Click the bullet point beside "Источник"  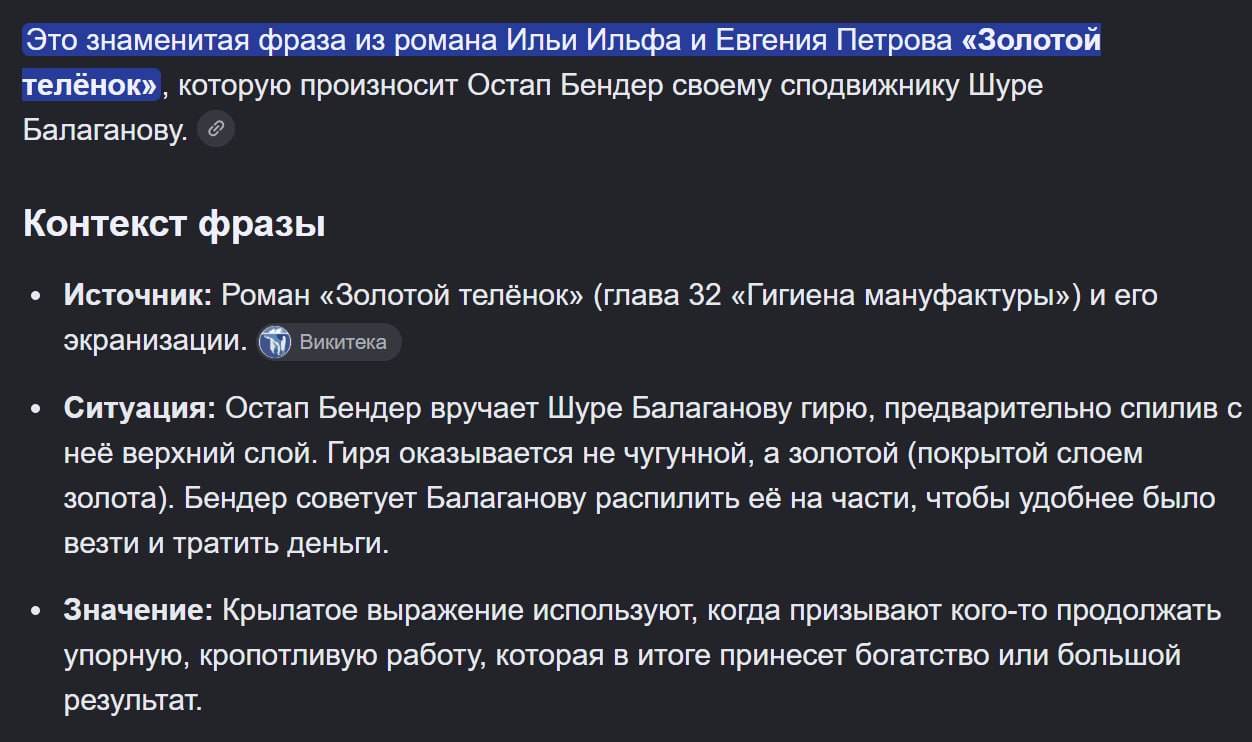click(x=37, y=297)
